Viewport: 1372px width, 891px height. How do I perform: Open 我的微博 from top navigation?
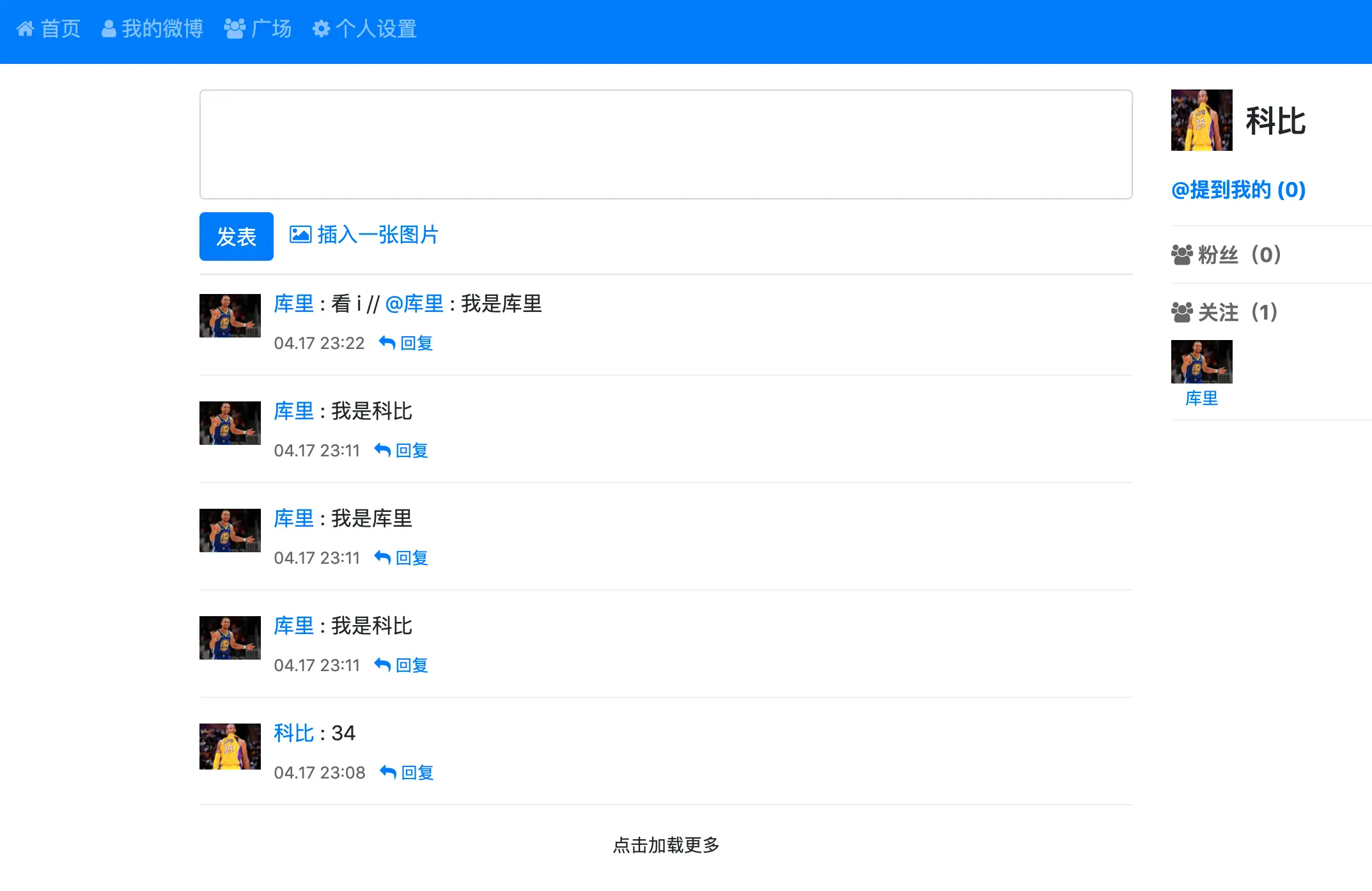click(x=162, y=29)
